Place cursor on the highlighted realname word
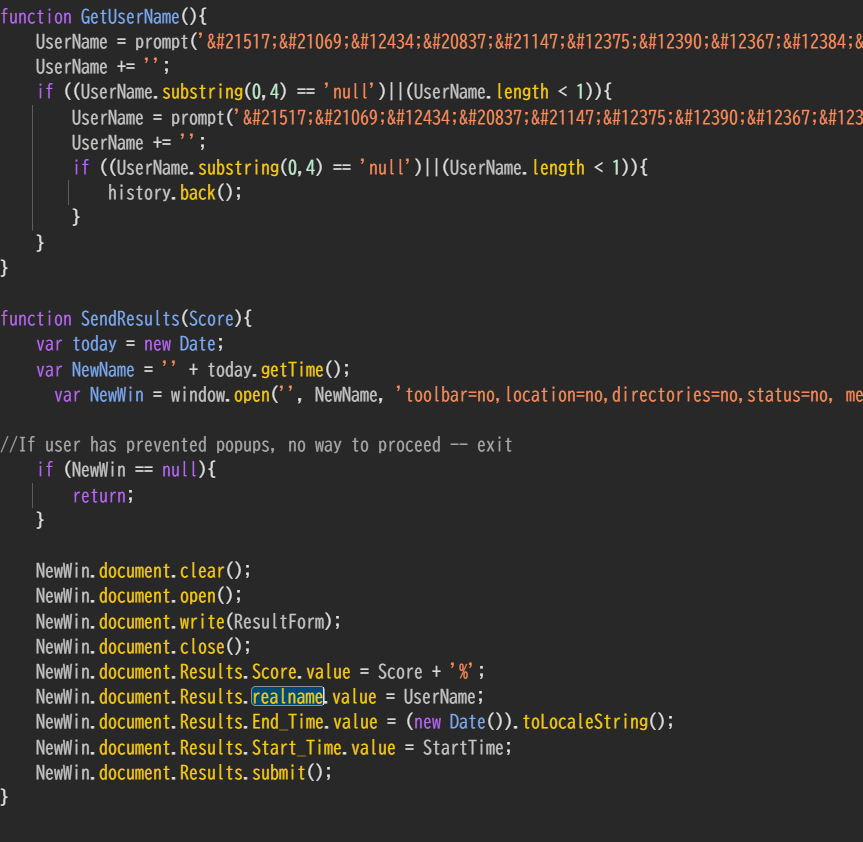Screen dimensions: 863x842 click(288, 697)
